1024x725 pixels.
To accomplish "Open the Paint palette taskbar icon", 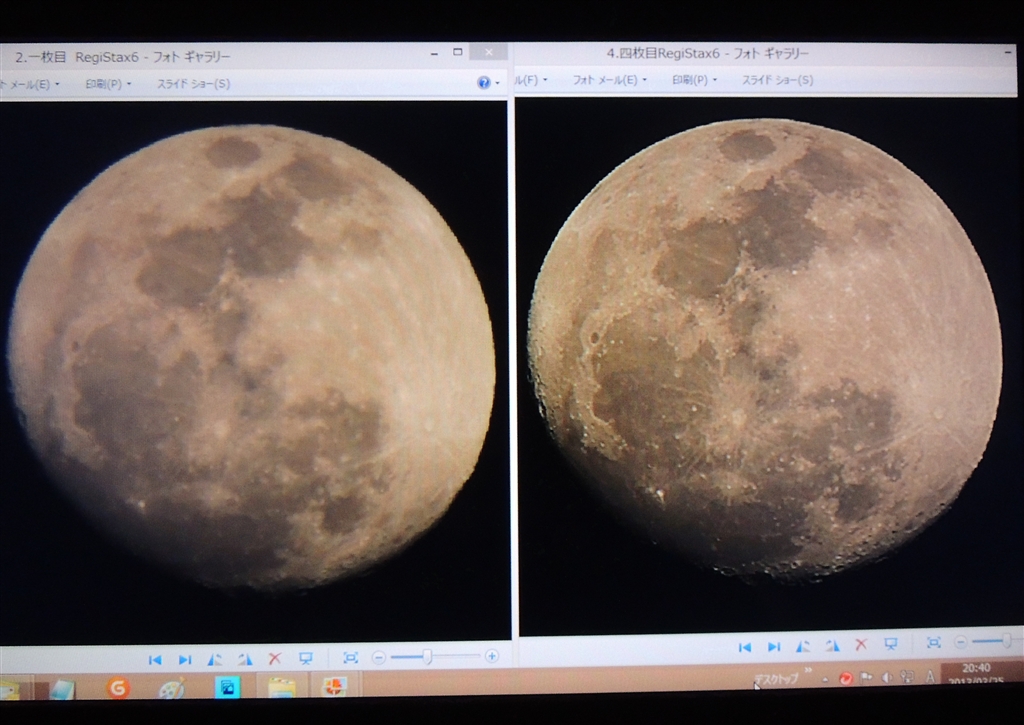I will click(172, 688).
